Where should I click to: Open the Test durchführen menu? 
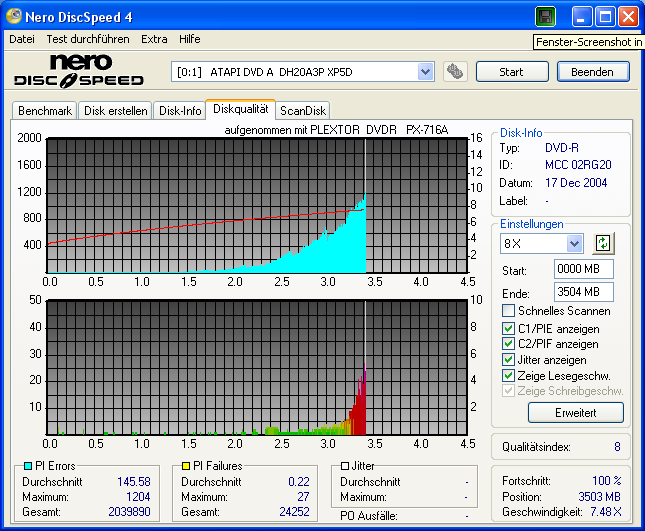point(87,39)
